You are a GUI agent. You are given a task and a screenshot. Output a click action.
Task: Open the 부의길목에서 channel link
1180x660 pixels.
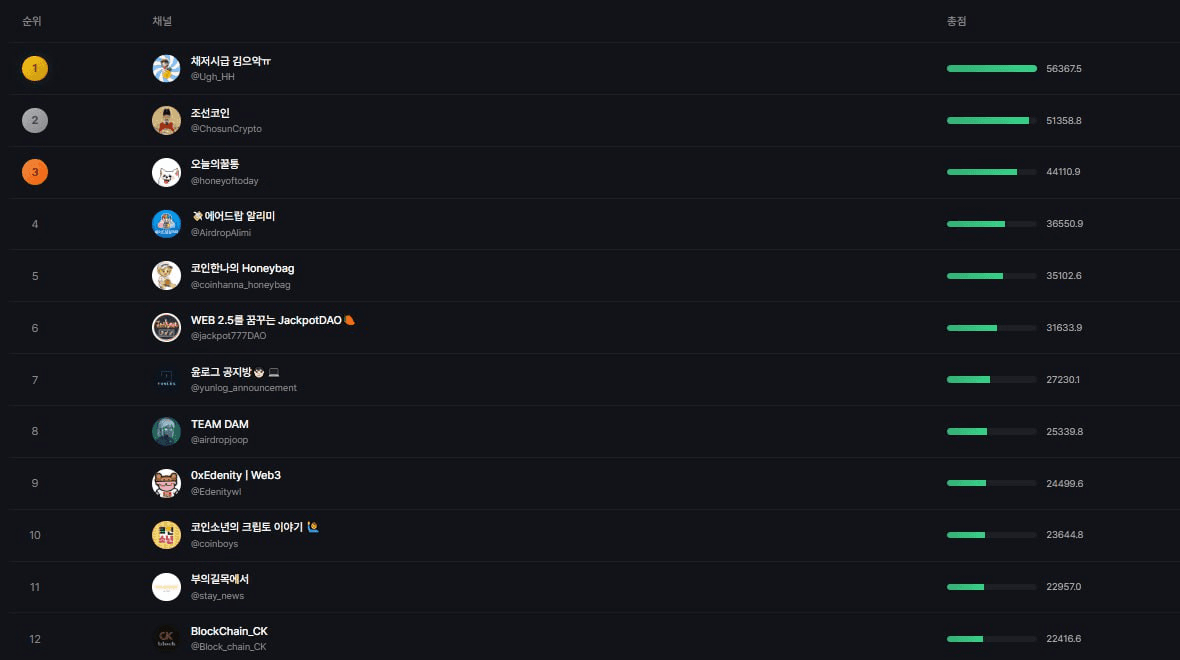click(x=220, y=579)
